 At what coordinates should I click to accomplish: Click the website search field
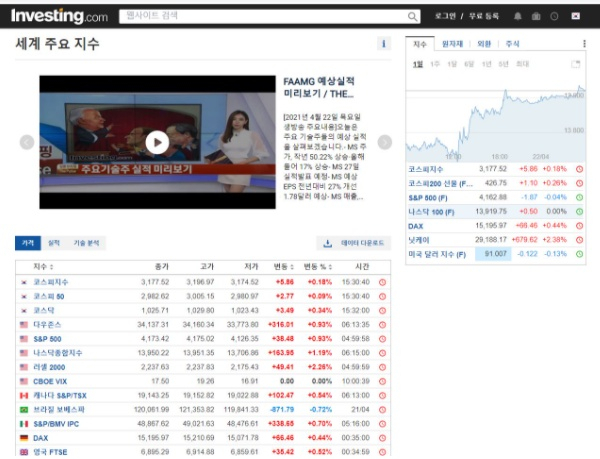(x=270, y=16)
